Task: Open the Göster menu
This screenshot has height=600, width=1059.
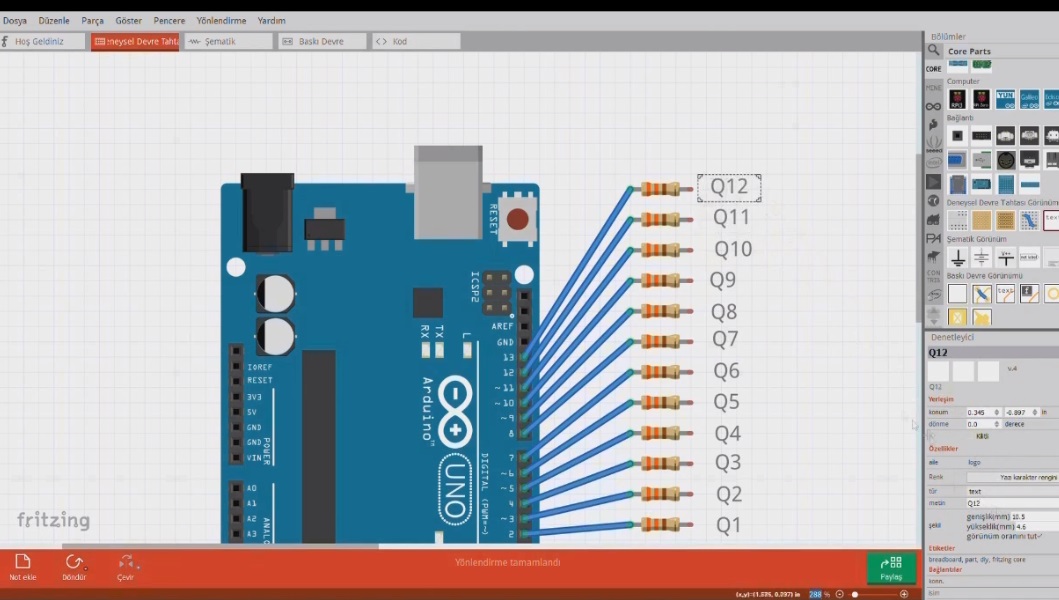Action: coord(128,20)
